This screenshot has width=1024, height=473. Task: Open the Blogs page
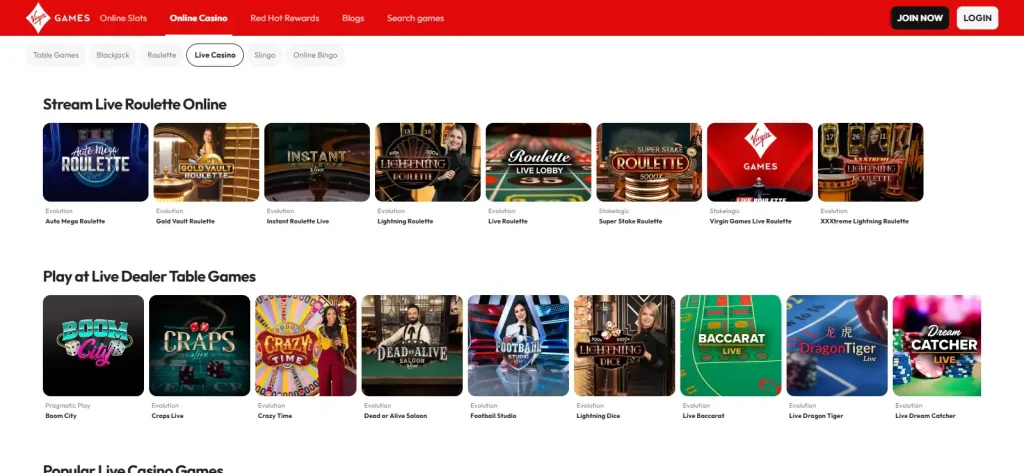pyautogui.click(x=353, y=18)
